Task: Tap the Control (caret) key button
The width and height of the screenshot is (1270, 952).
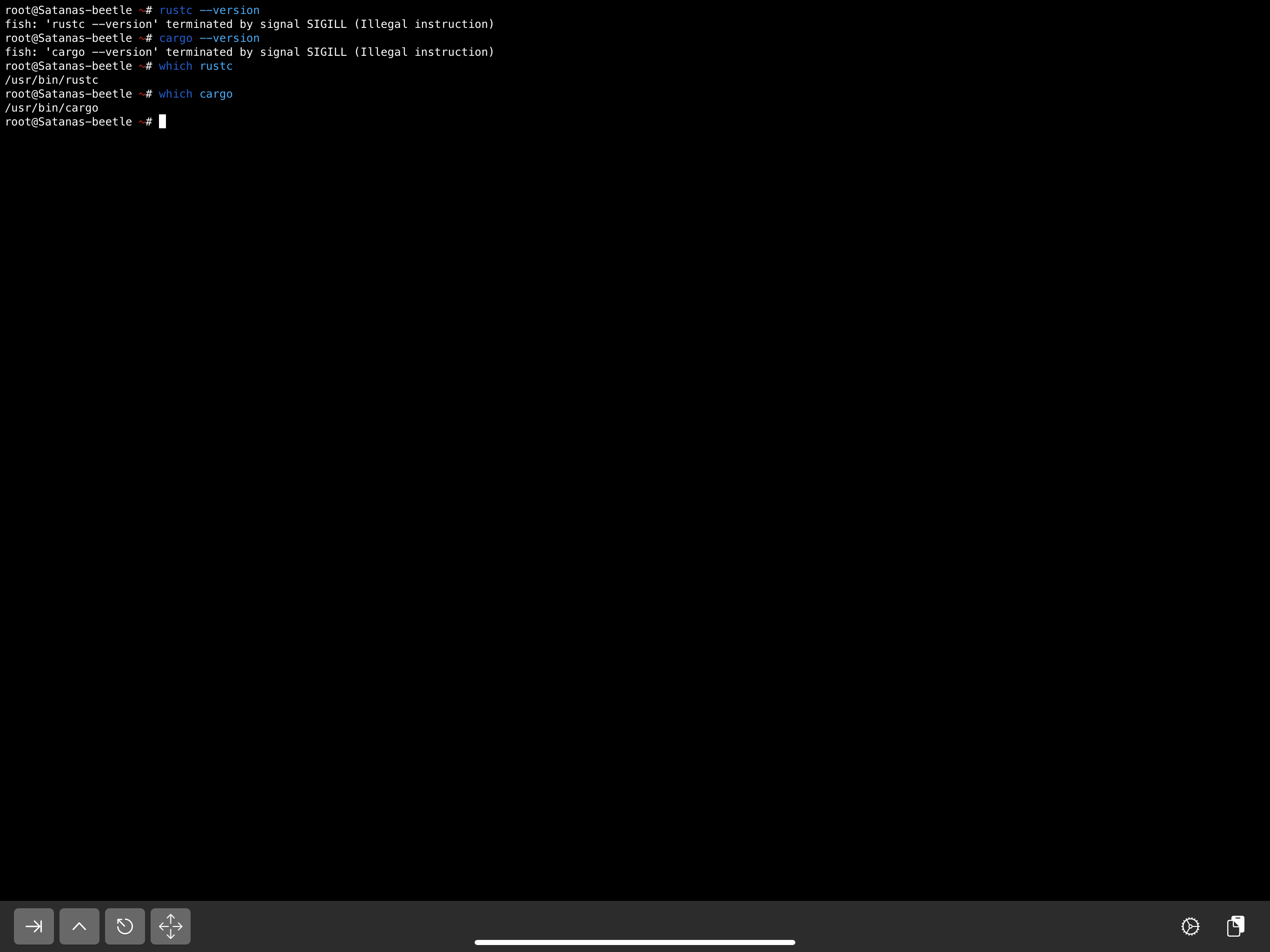Action: pyautogui.click(x=79, y=926)
